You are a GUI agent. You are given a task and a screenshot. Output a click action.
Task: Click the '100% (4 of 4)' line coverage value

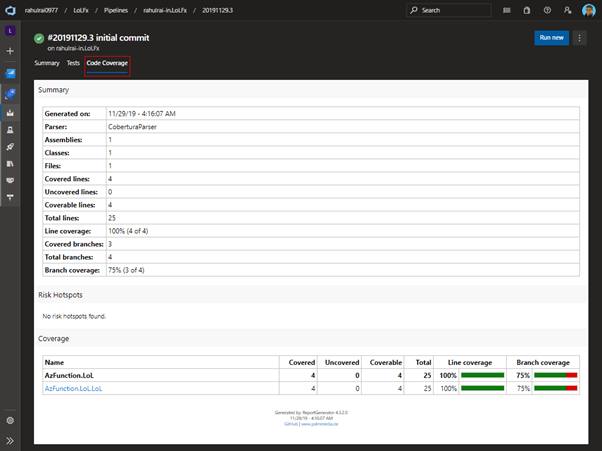128,231
